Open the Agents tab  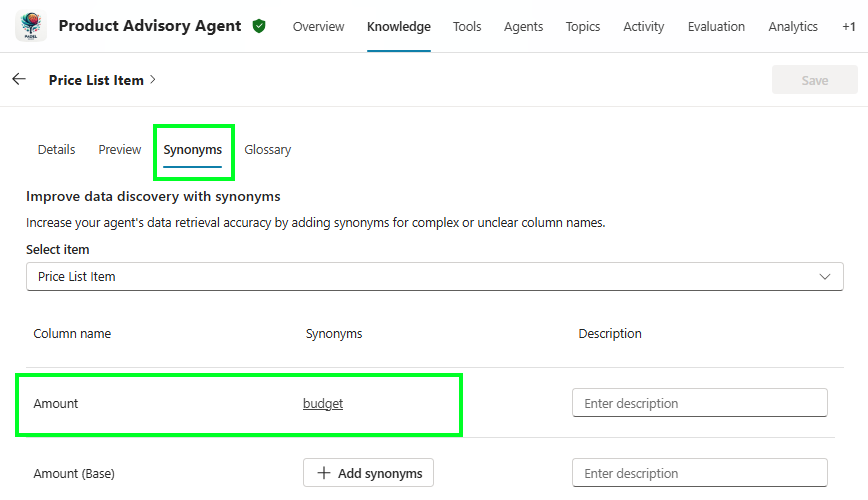coord(524,27)
